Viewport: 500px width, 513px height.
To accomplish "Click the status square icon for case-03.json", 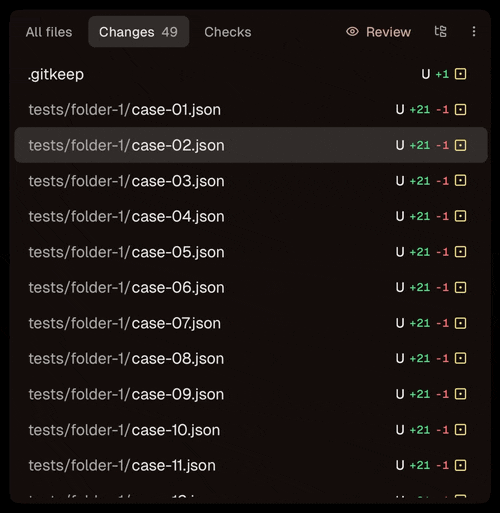I will [x=460, y=180].
